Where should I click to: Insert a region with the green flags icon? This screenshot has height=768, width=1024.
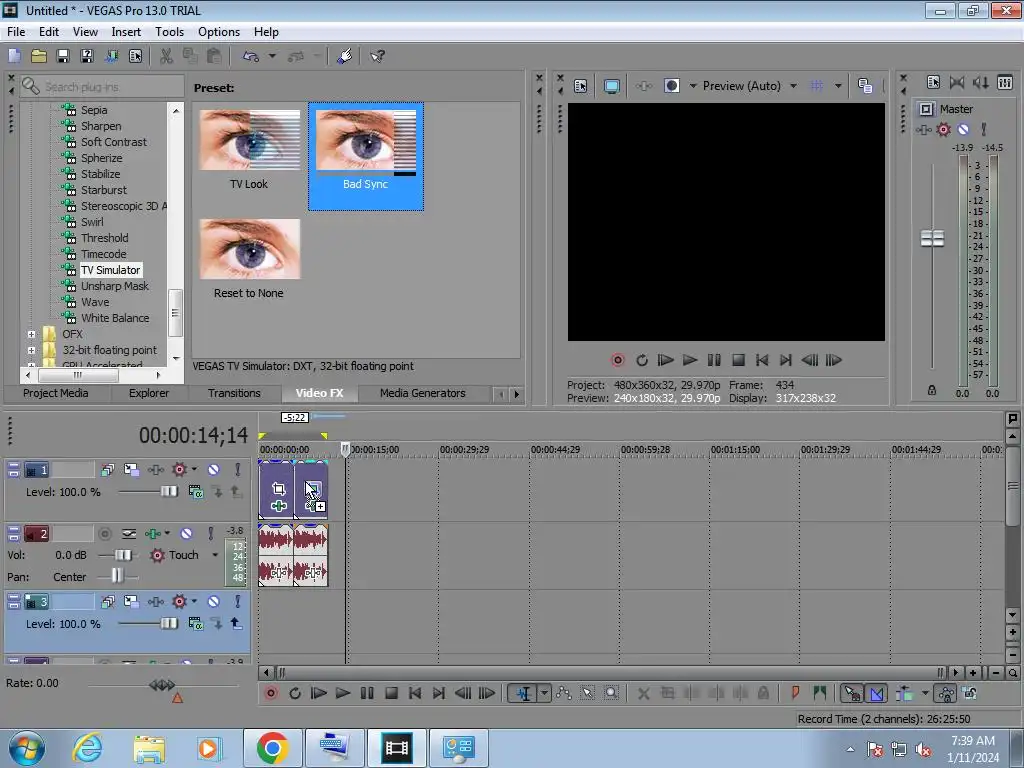click(820, 694)
